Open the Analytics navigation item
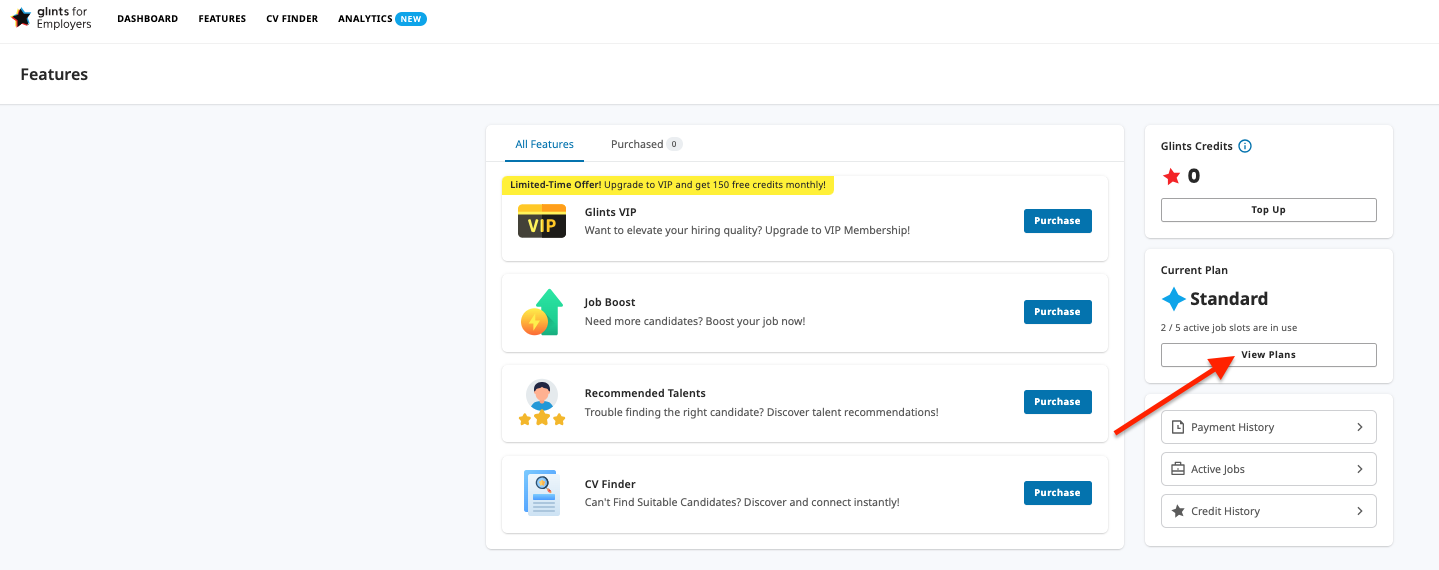 [365, 19]
